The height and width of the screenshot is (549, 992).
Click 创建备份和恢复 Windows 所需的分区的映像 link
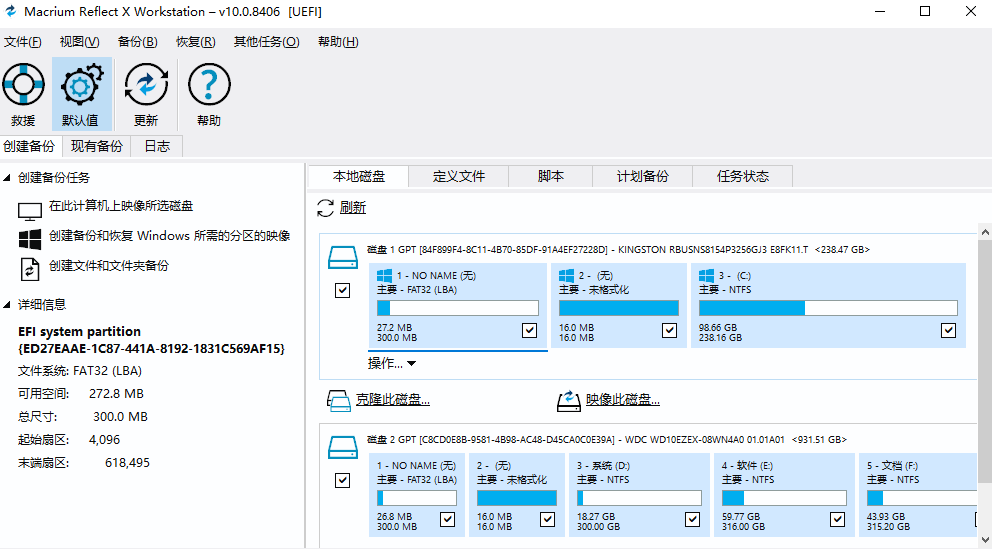pos(170,236)
